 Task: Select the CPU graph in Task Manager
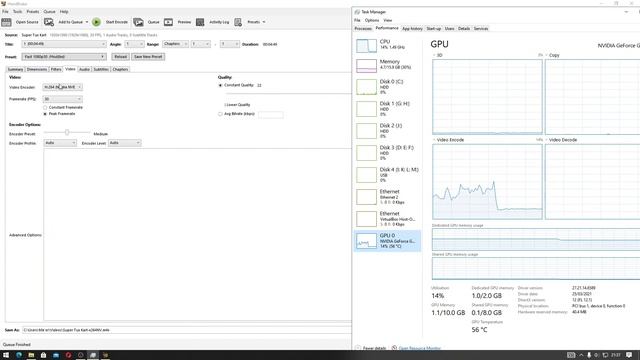click(367, 46)
